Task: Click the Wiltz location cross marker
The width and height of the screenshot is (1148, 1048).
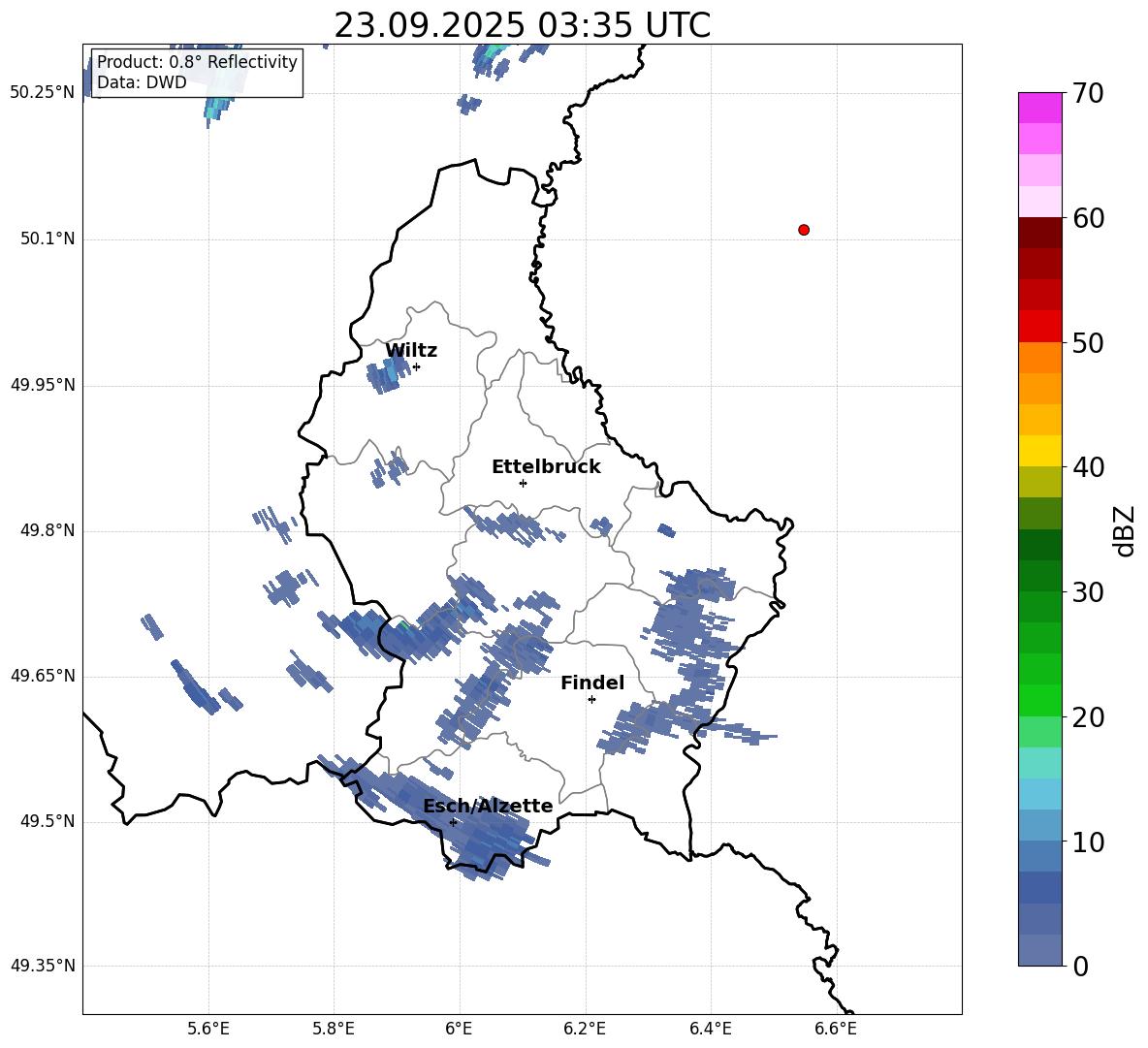Action: (417, 366)
